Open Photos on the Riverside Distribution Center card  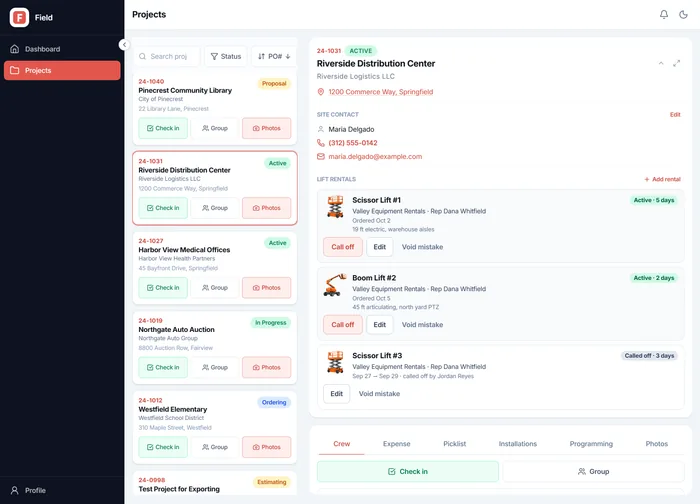click(x=267, y=208)
